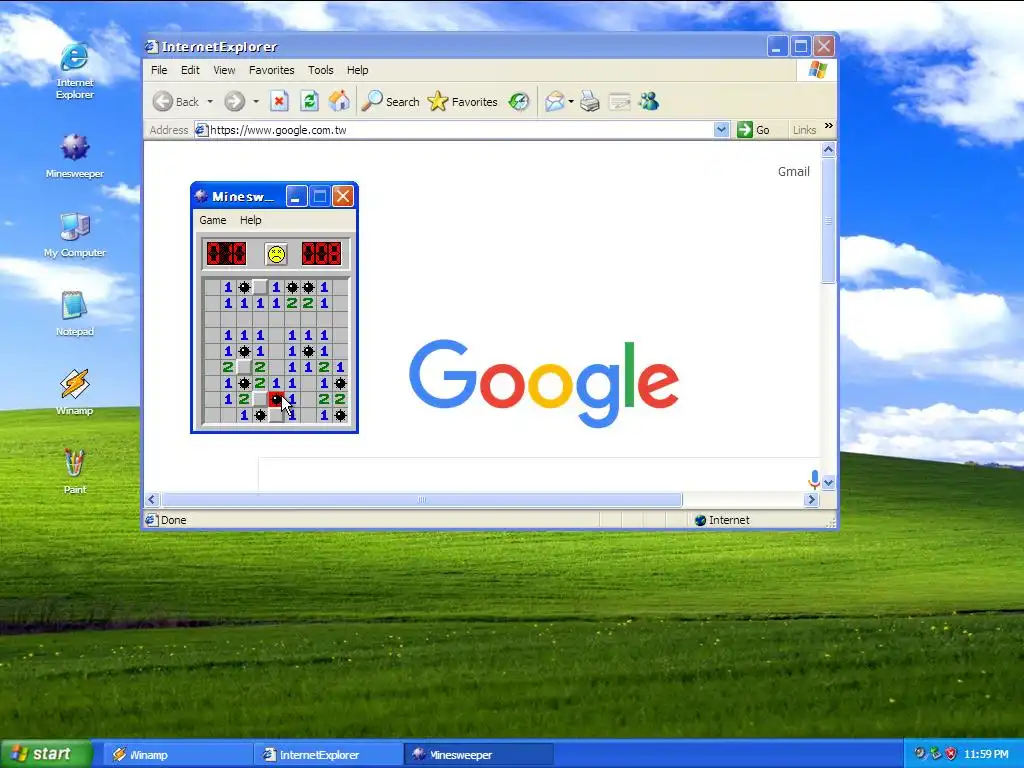This screenshot has height=768, width=1024.
Task: Select the Winamp desktop icon
Action: pos(74,392)
